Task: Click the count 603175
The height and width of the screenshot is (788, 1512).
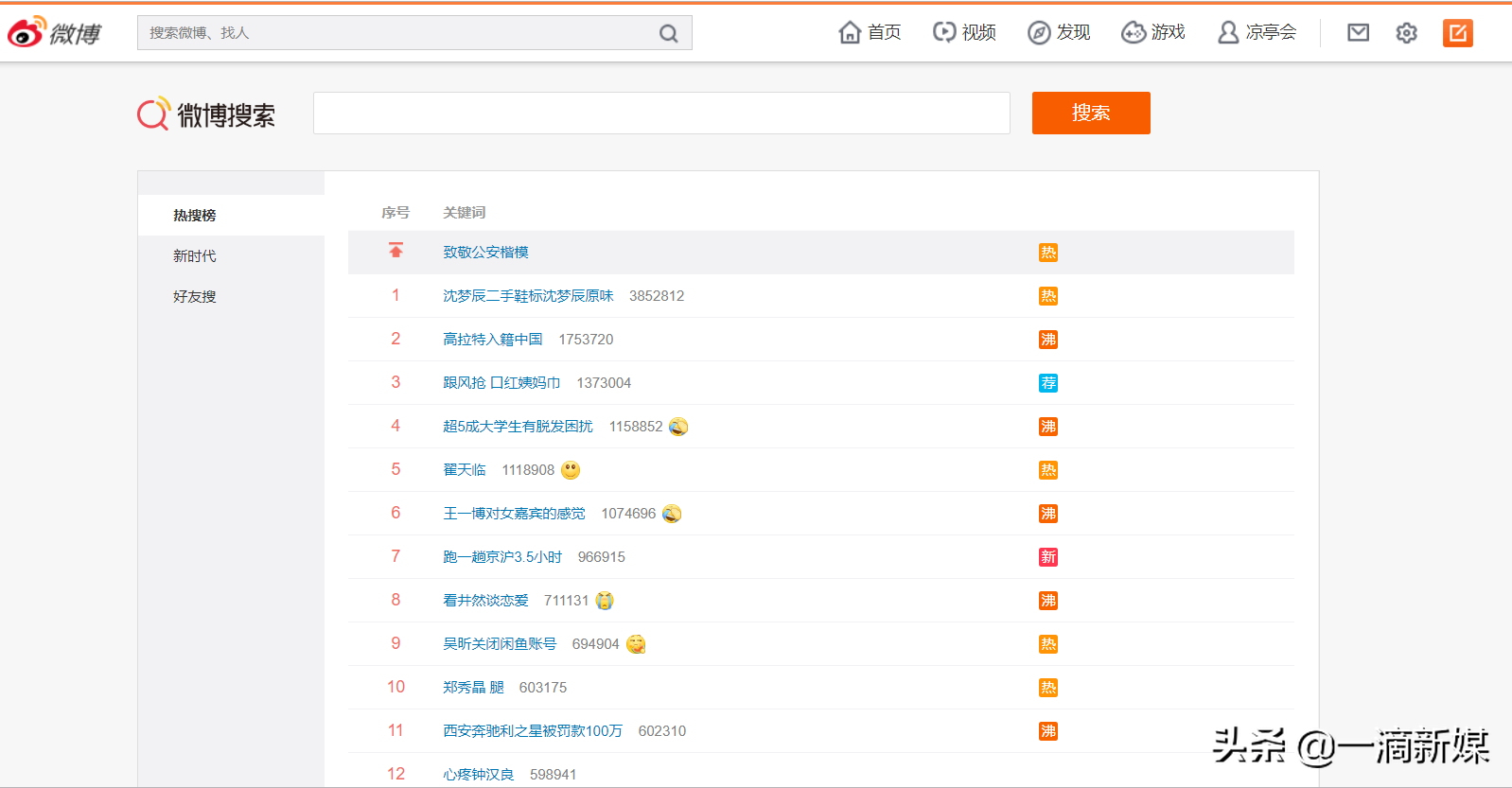Action: (x=543, y=688)
